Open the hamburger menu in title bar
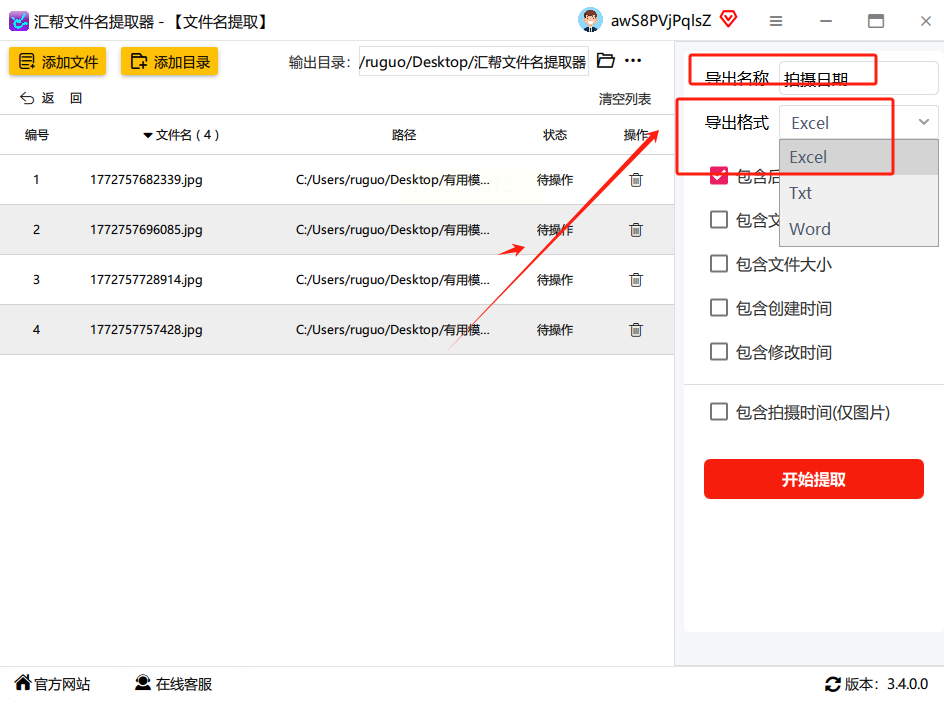This screenshot has width=944, height=702. point(776,21)
